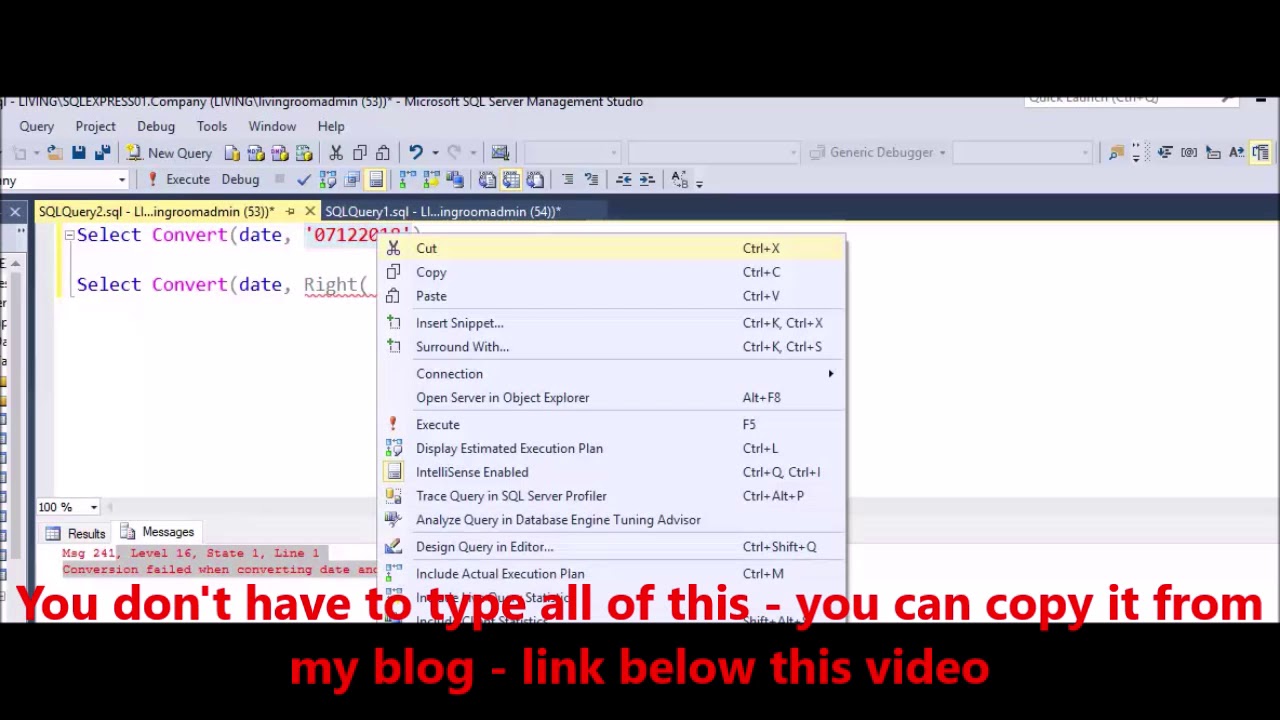Click the Query Options toolbar icon
Viewport: 1280px width, 720px height.
coord(352,180)
